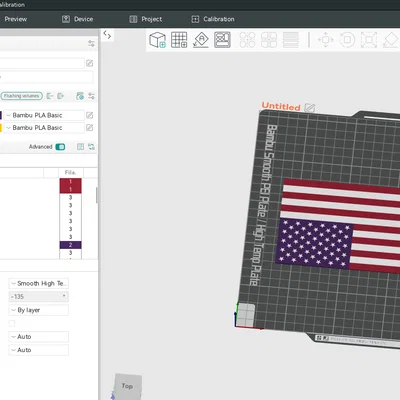
Task: Open the -135 dropdown field
Action: click(39, 296)
